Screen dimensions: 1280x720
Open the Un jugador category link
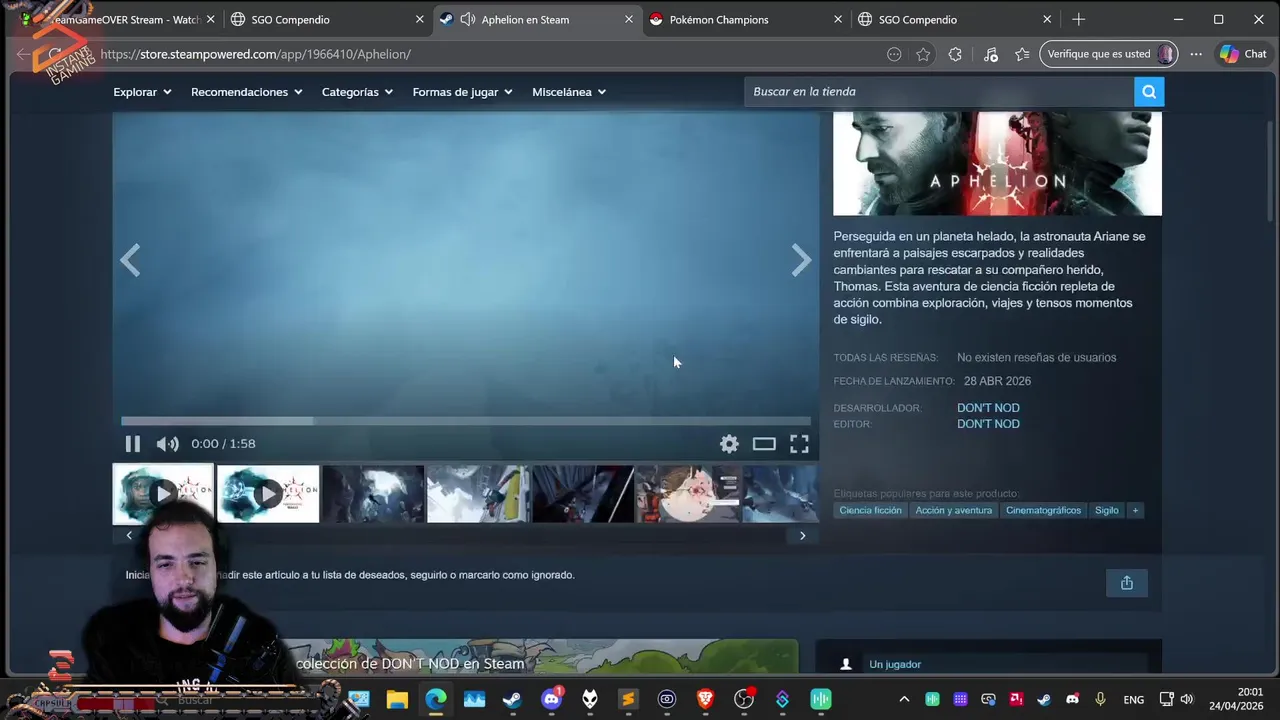click(895, 664)
